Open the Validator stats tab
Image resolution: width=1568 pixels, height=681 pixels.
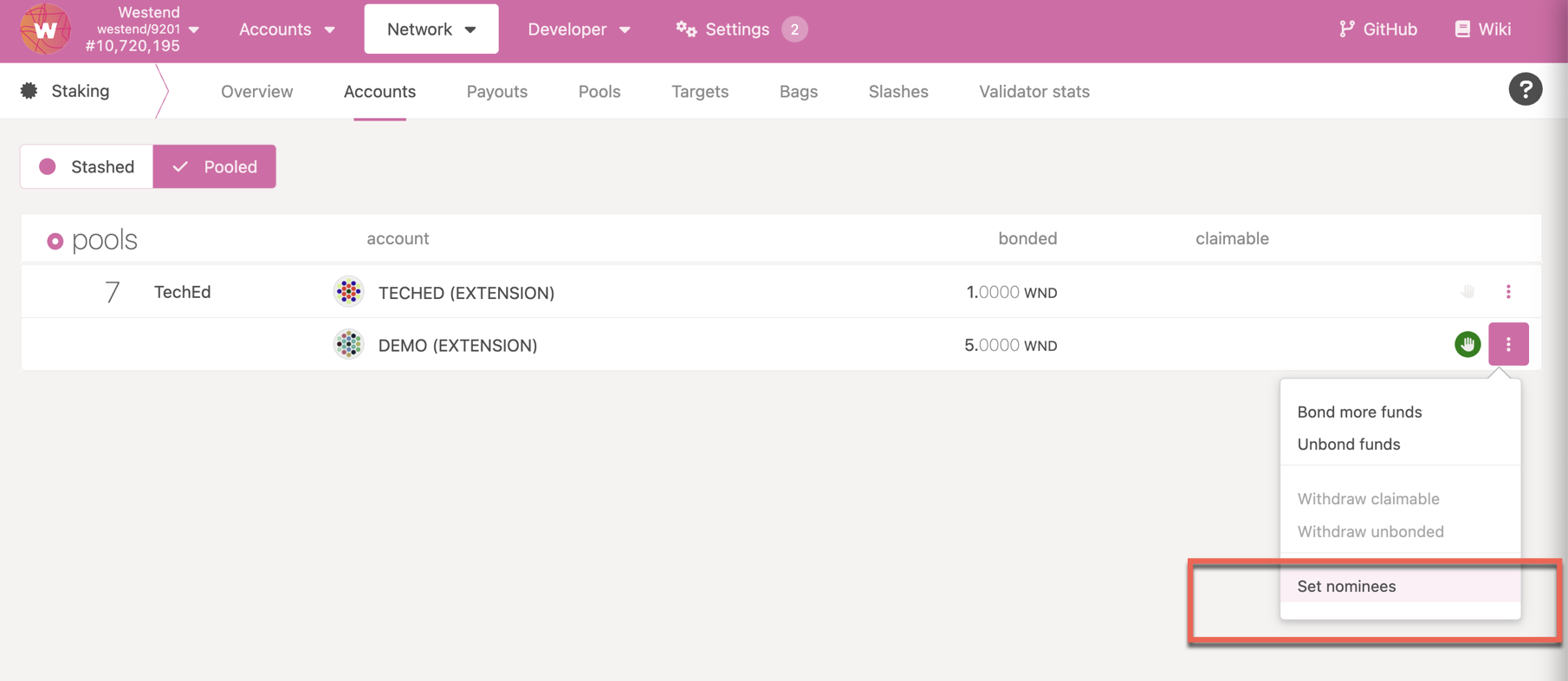pos(1033,92)
